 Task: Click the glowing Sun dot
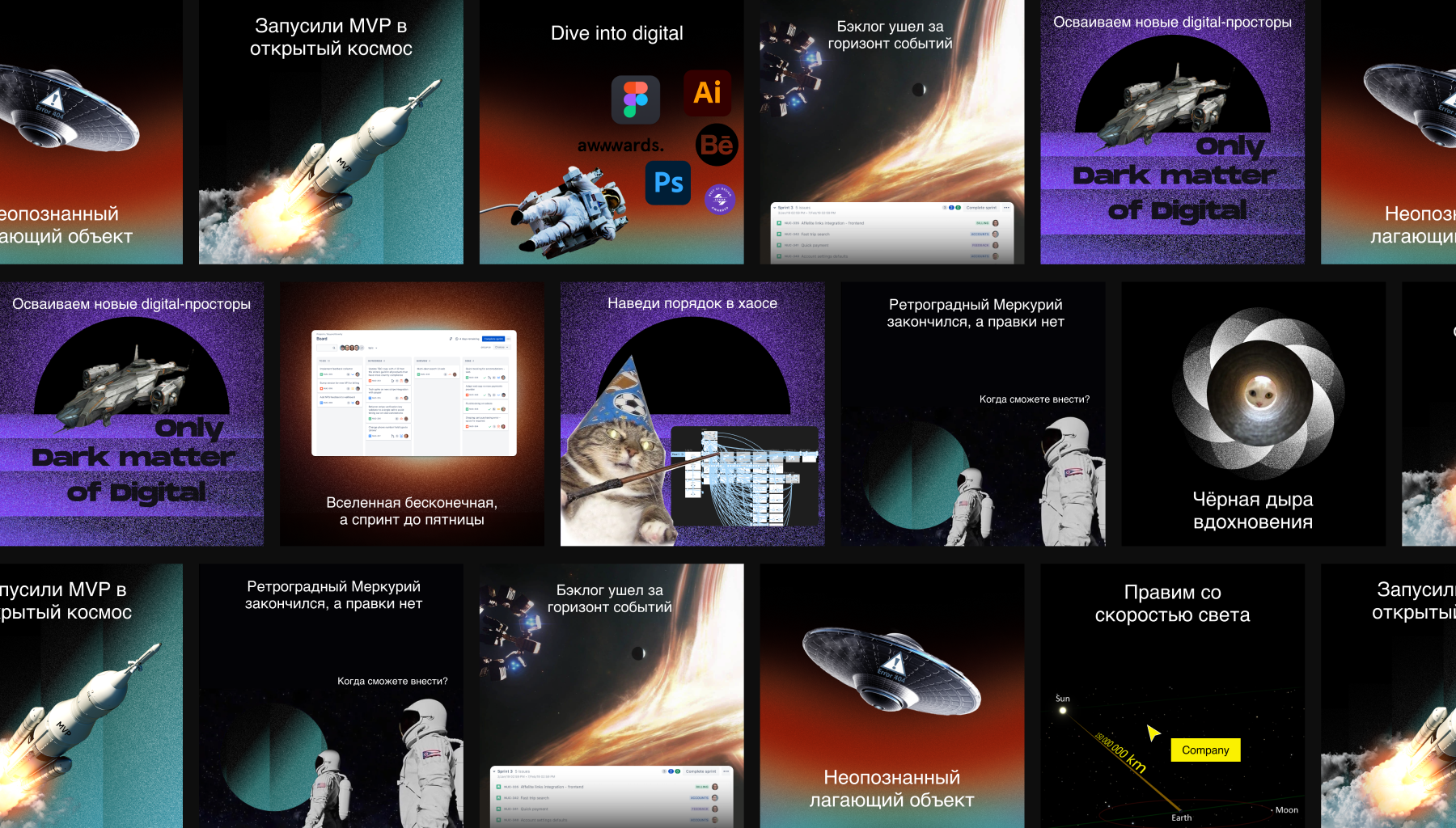(1063, 711)
